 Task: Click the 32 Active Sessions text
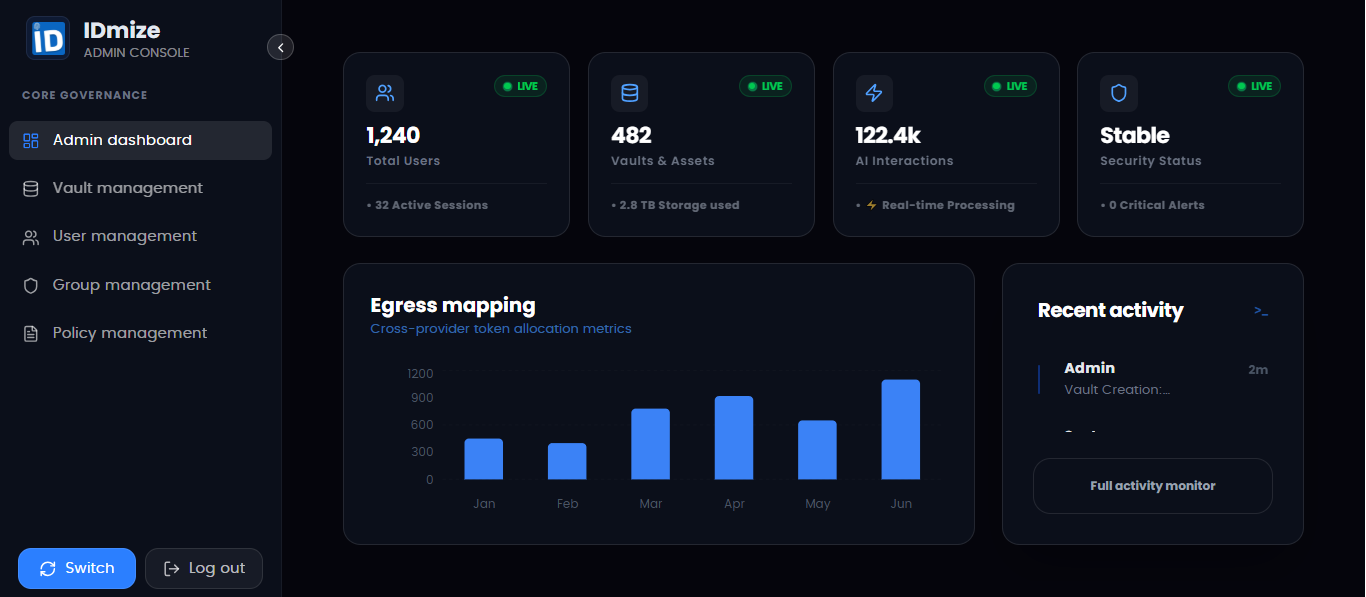(x=431, y=205)
